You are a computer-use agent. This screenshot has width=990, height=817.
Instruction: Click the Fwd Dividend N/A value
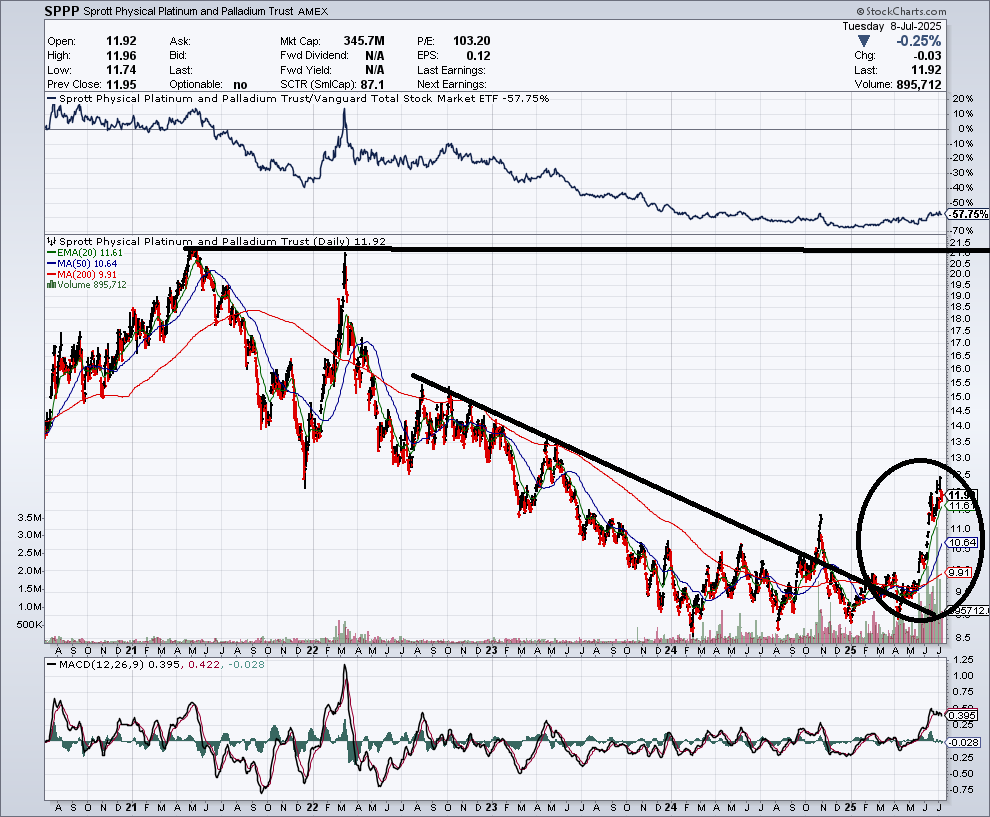[x=374, y=56]
